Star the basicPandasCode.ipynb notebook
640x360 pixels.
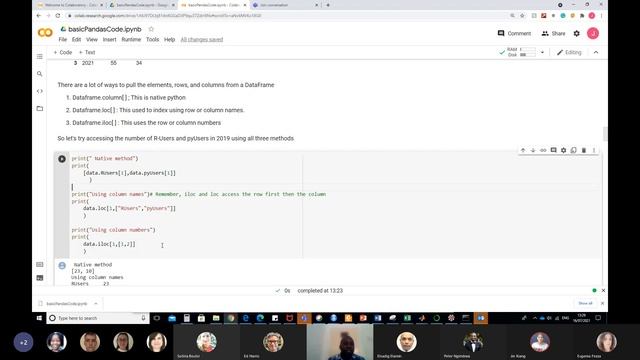click(151, 29)
